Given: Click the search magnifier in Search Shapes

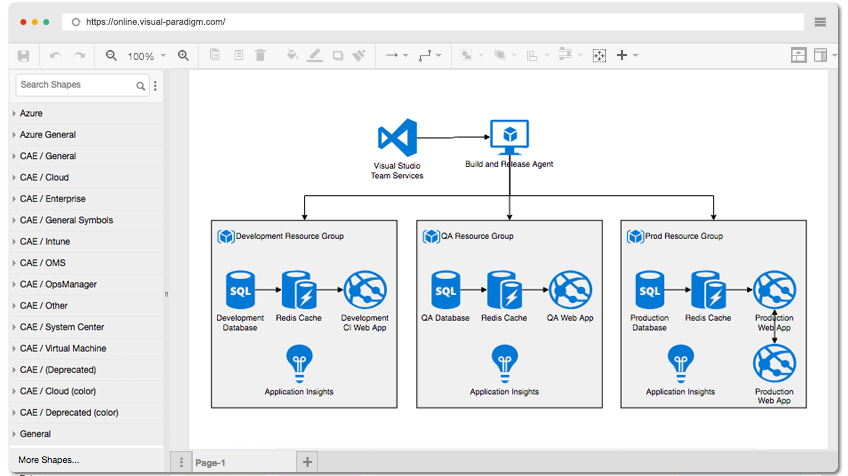Looking at the screenshot, I should point(141,85).
